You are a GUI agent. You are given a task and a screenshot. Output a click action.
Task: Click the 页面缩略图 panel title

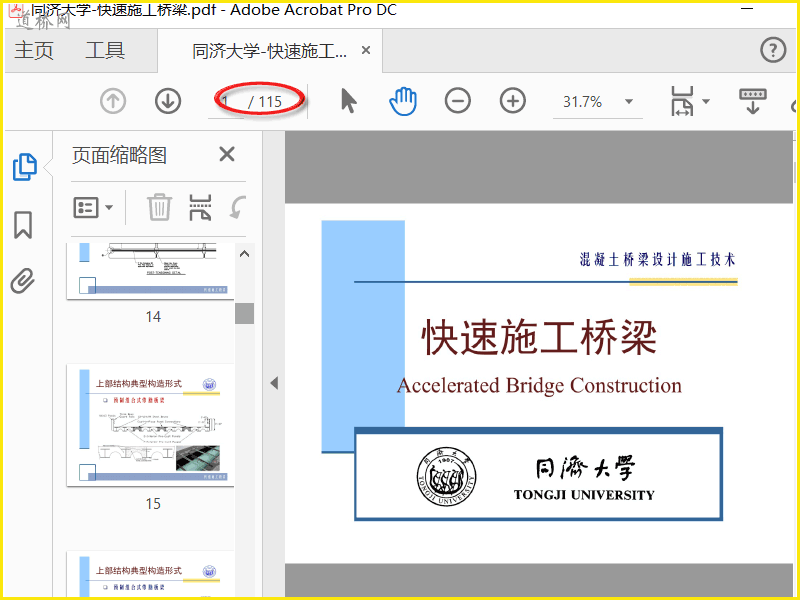[x=119, y=155]
